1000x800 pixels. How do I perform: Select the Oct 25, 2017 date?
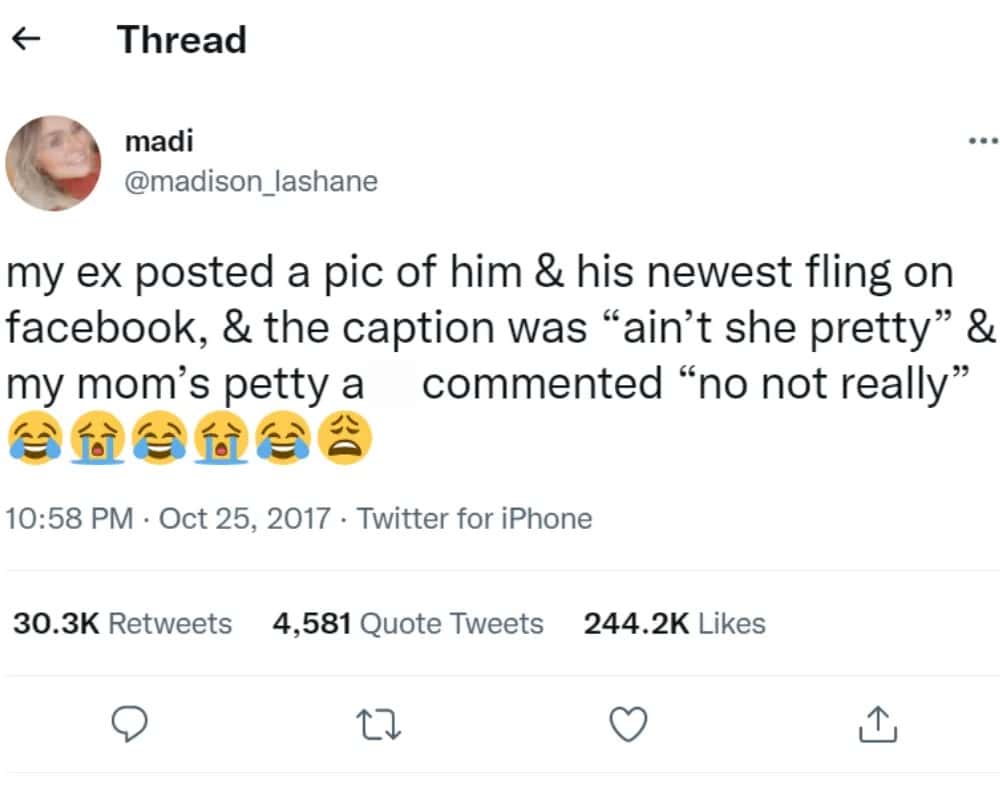[244, 519]
